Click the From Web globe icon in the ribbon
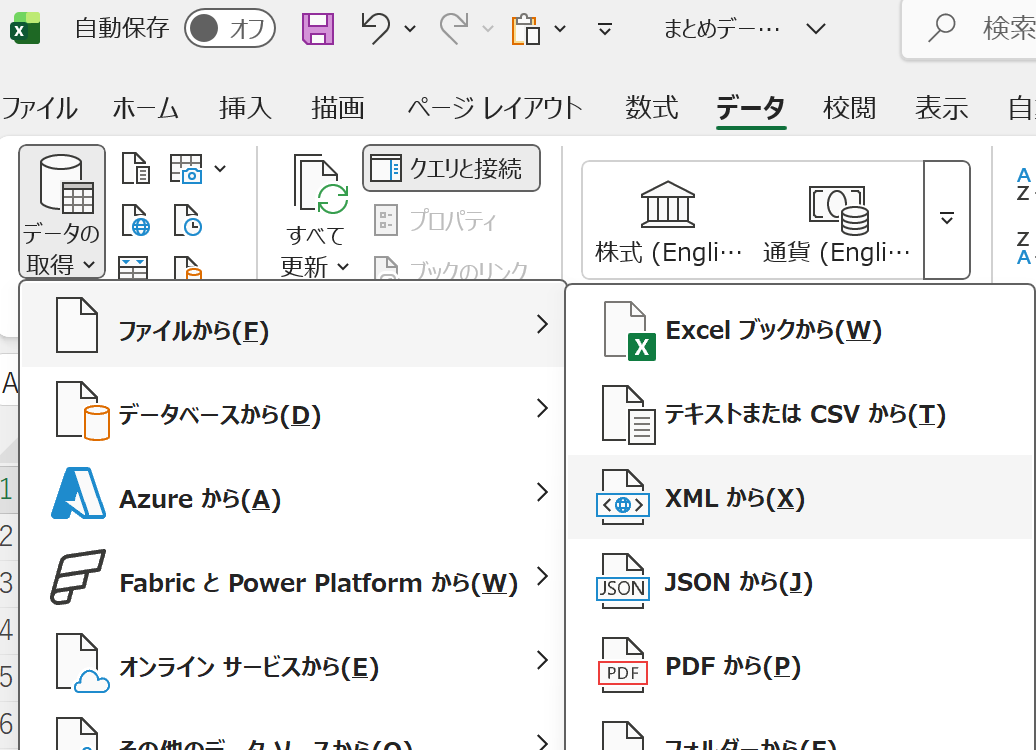Image resolution: width=1036 pixels, height=750 pixels. 136,220
